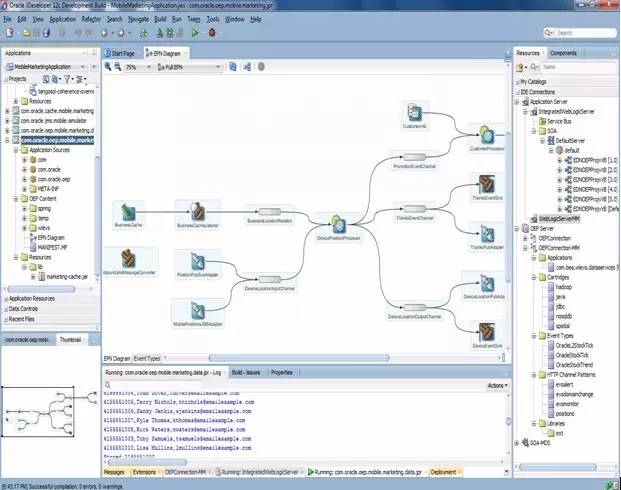Viewport: 621px width, 490px height.
Task: Select the ThanksPubAdapter node
Action: (487, 236)
